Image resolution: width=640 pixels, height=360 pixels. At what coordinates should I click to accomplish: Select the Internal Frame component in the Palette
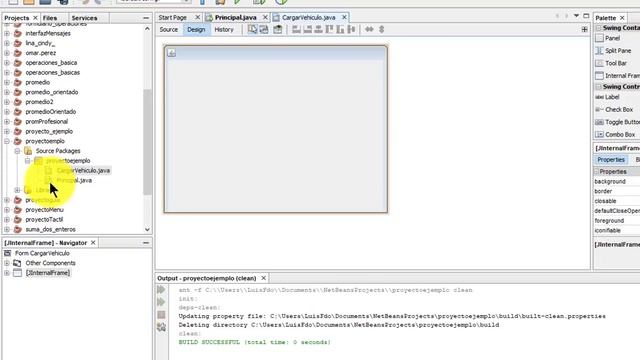617,76
